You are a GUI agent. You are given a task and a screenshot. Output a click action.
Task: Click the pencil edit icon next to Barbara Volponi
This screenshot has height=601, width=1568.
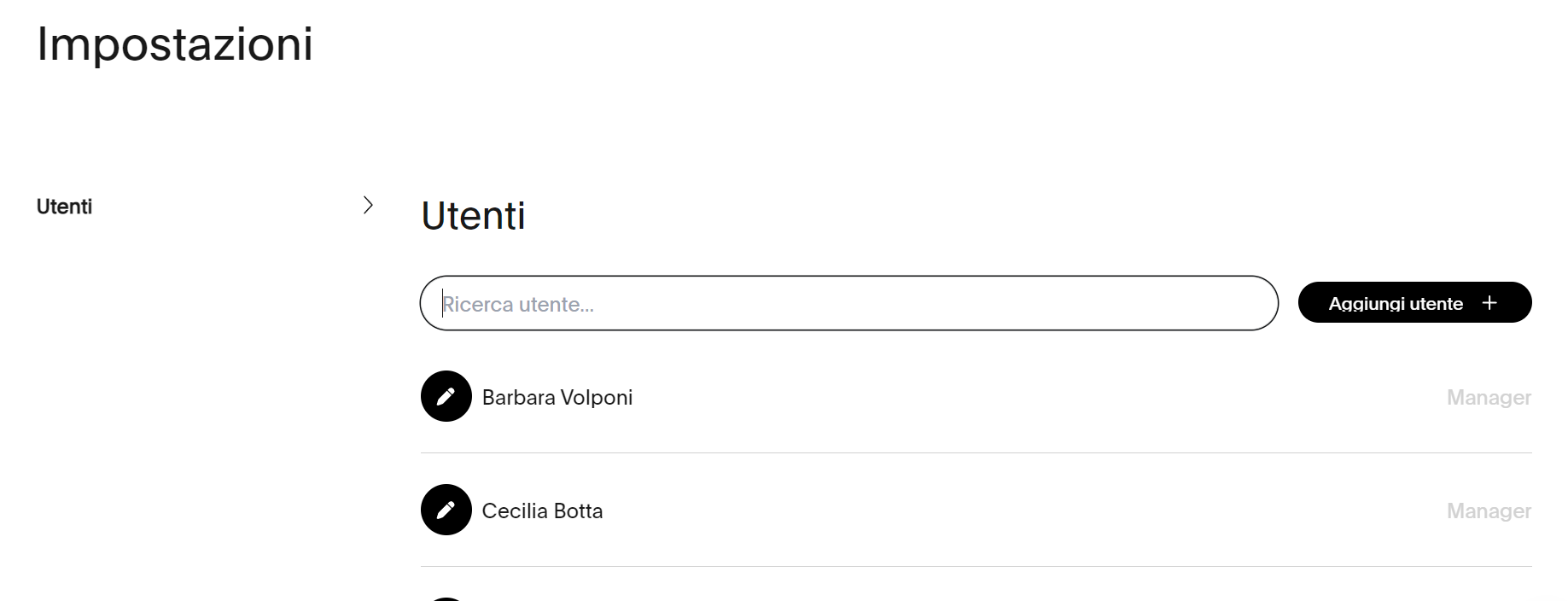point(446,397)
